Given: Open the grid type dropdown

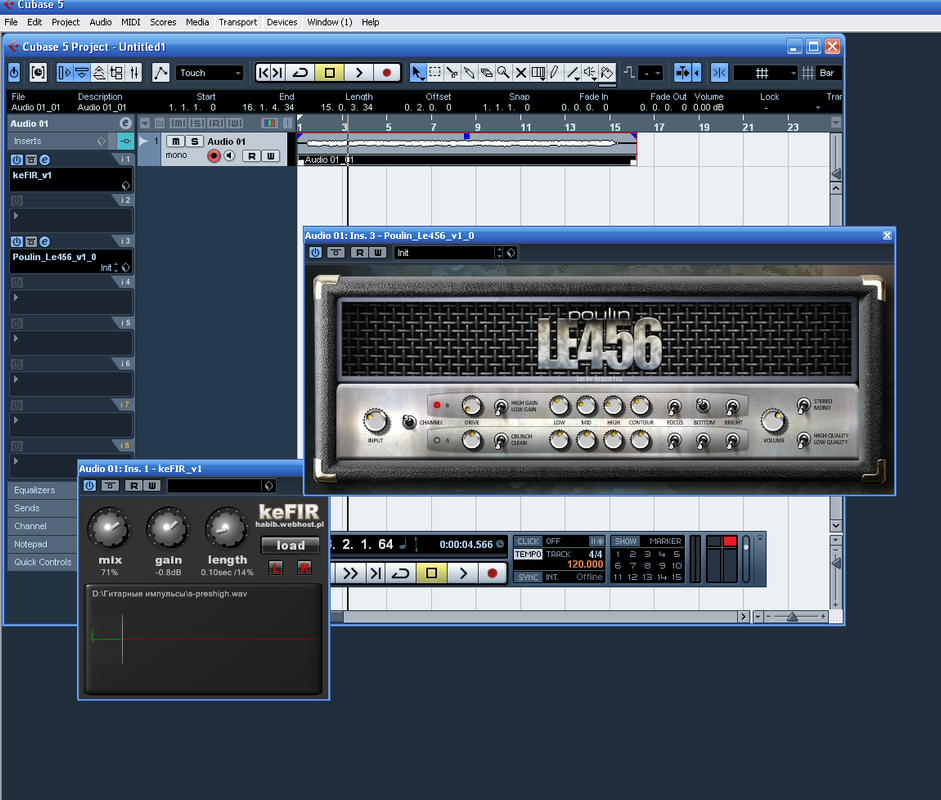Looking at the screenshot, I should (766, 73).
